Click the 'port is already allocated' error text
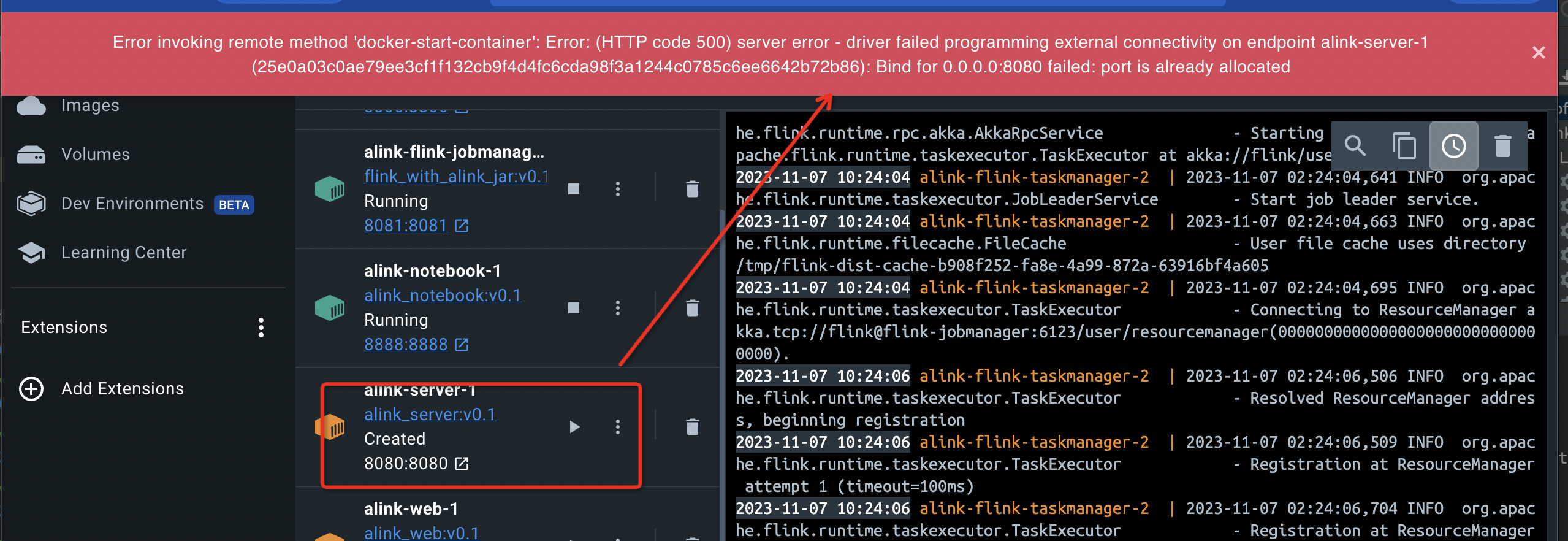Screen dimensions: 1568x541 point(1195,67)
